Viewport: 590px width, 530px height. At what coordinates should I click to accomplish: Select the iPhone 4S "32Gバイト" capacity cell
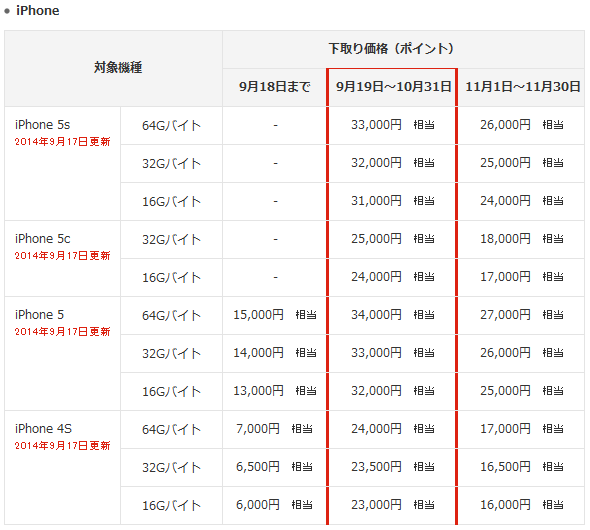point(171,468)
